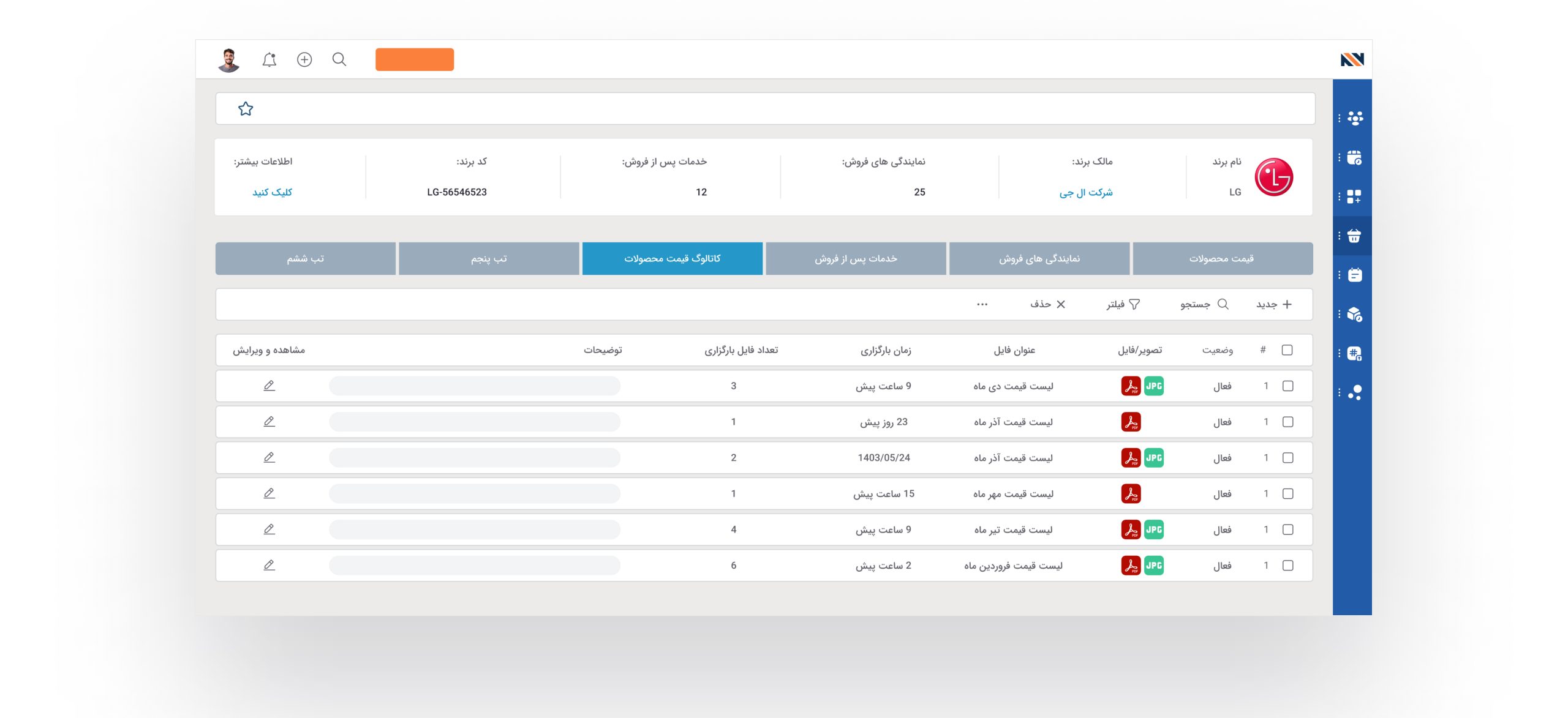Open the notifications bell
This screenshot has height=718, width=1568.
(269, 59)
